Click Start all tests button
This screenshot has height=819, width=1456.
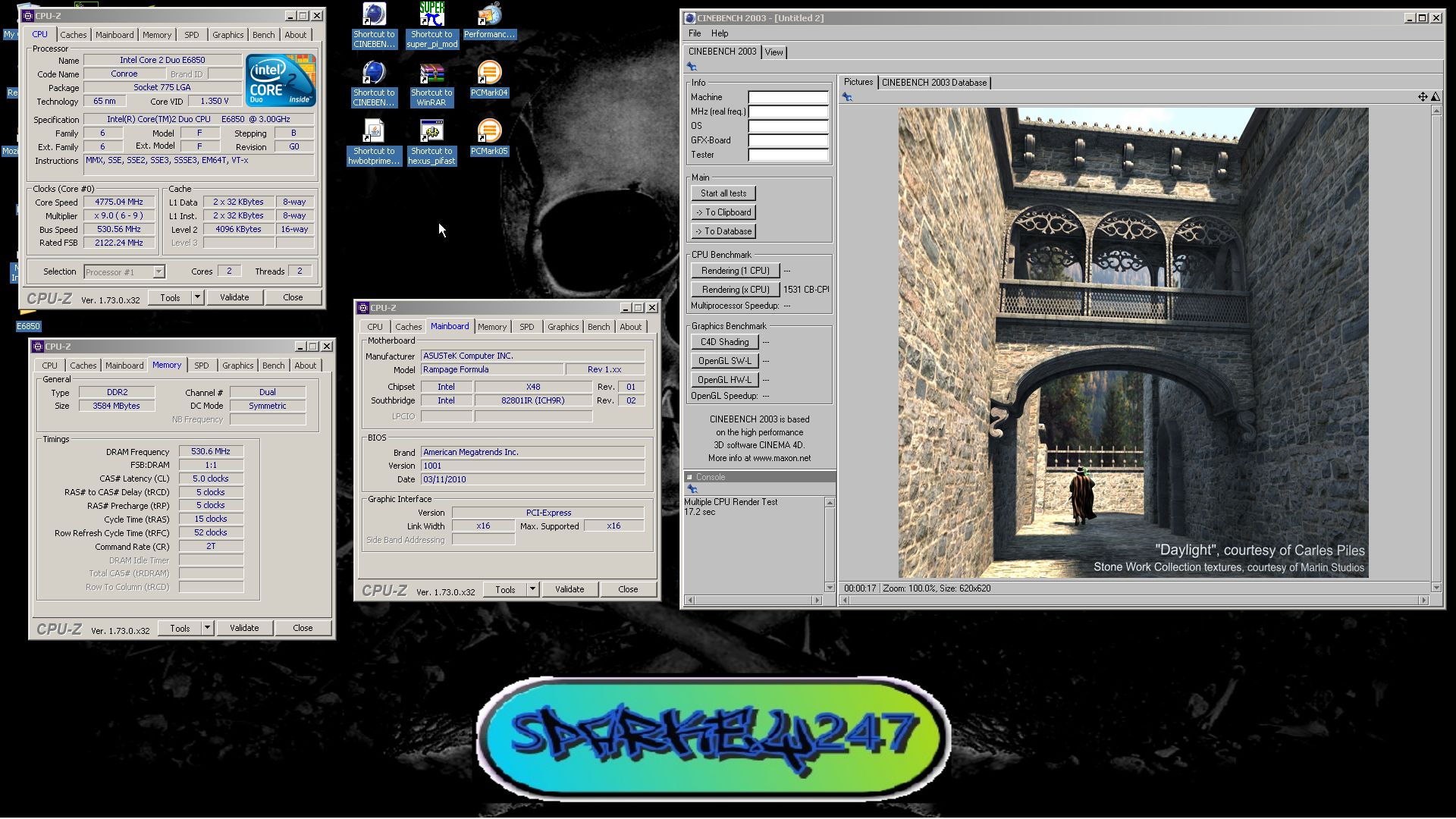723,193
